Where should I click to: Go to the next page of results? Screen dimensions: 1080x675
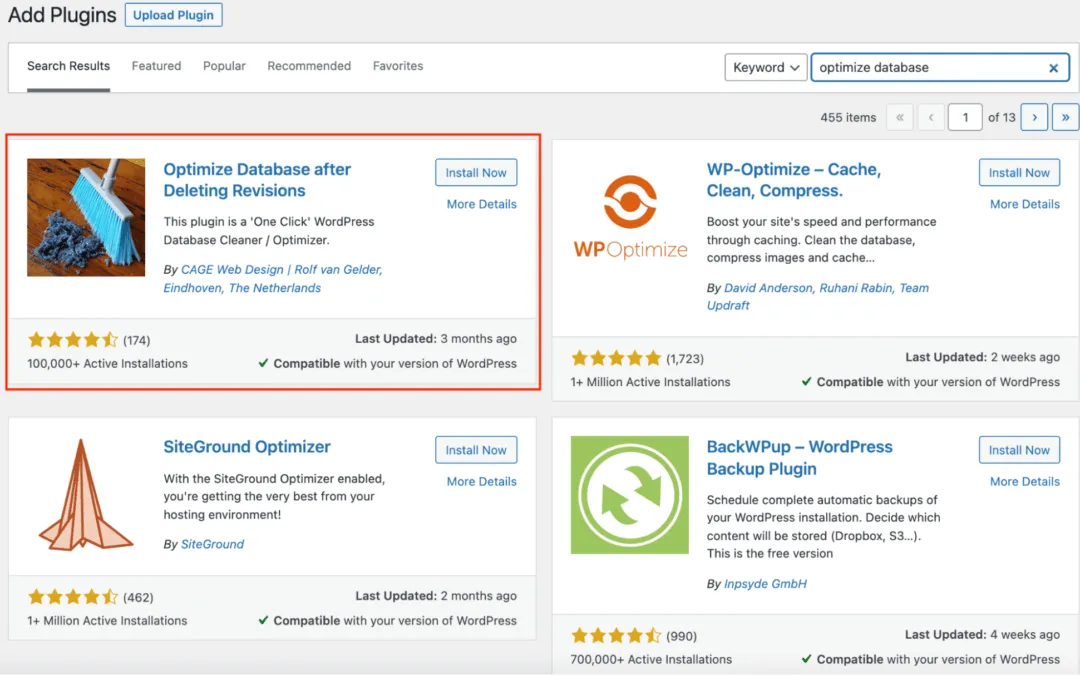(1034, 117)
